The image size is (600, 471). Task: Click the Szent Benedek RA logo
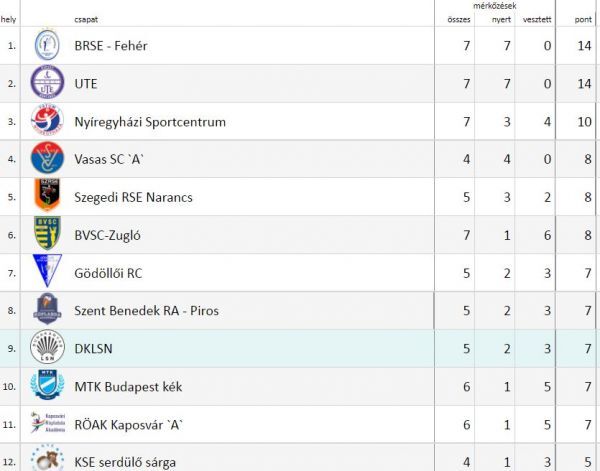[47, 309]
